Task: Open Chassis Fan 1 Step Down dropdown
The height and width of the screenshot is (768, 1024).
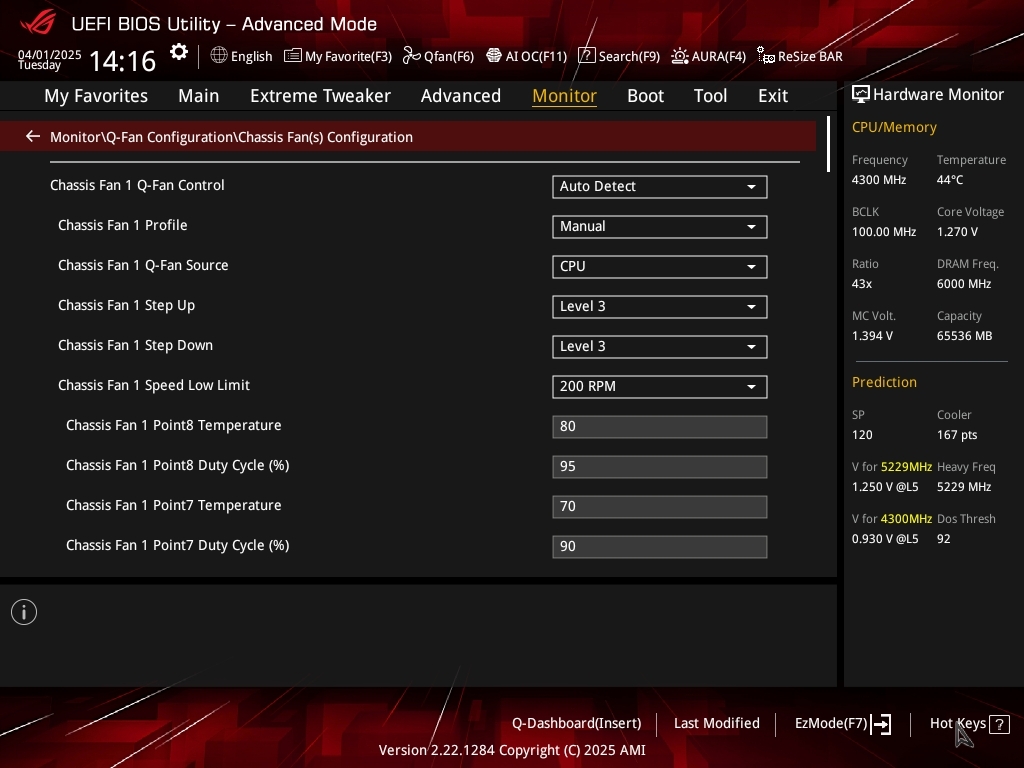Action: tap(660, 346)
